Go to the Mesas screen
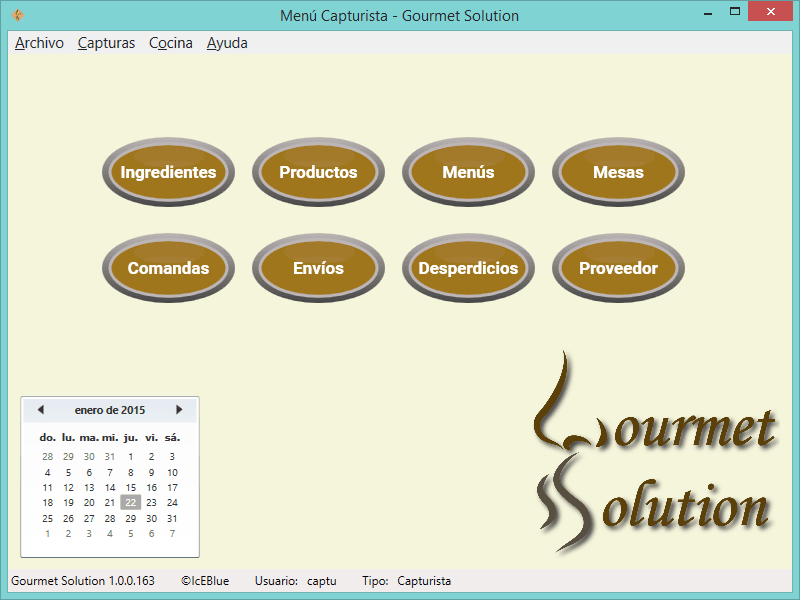The image size is (800, 600). [x=618, y=172]
